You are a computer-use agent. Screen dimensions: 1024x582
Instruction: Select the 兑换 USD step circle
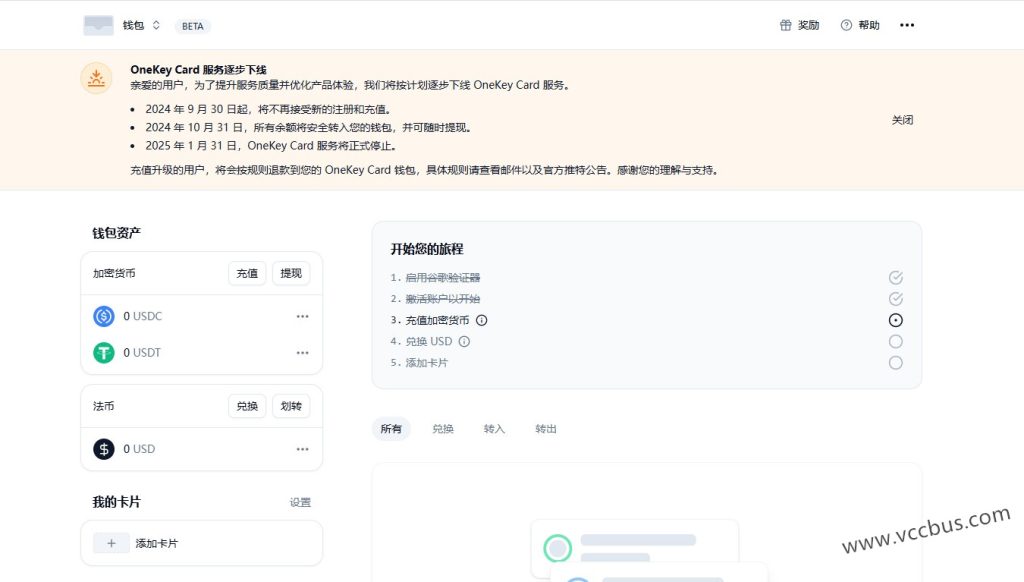click(x=895, y=341)
